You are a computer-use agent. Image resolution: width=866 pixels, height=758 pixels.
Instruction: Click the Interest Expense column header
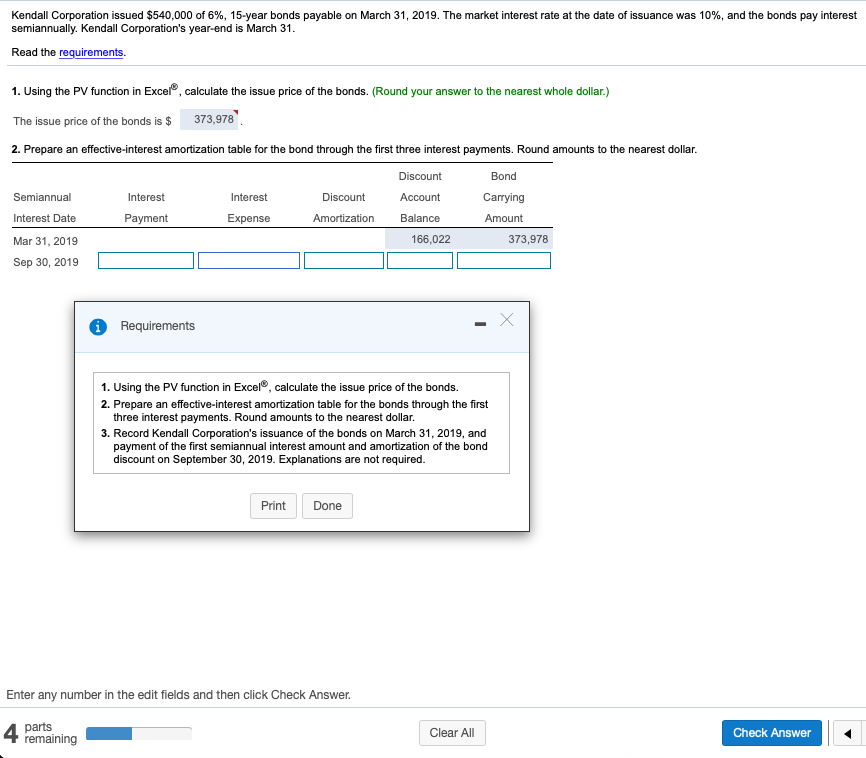coord(249,208)
